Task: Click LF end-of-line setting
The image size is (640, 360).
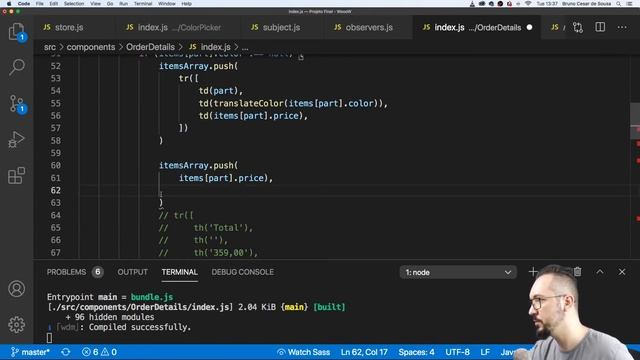Action: (485, 352)
